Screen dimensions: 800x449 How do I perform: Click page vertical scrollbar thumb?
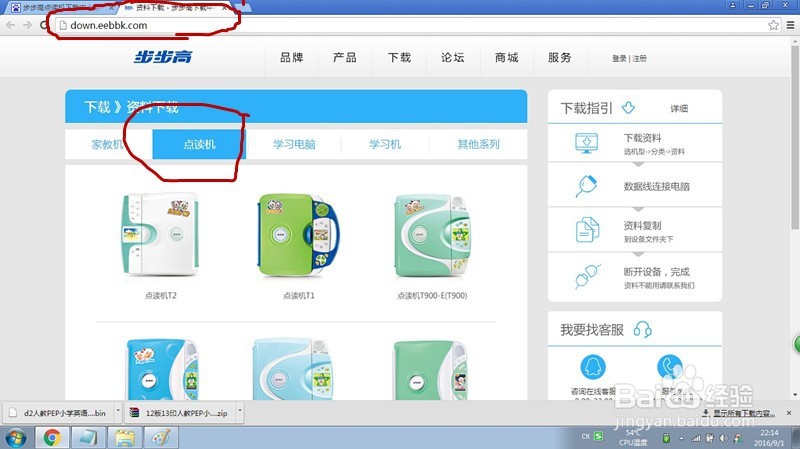tap(795, 138)
